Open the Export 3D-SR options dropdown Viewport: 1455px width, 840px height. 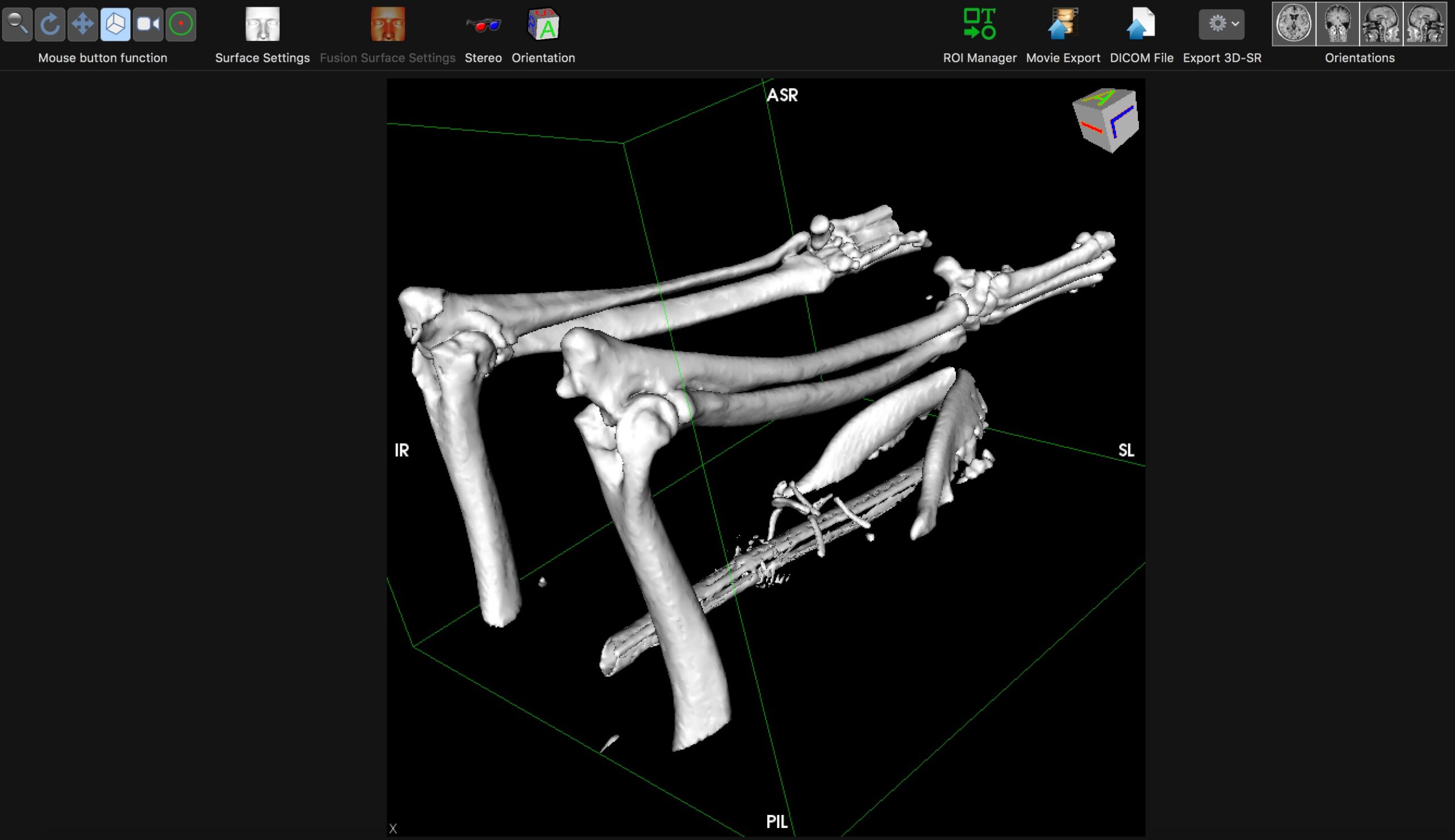click(1235, 23)
